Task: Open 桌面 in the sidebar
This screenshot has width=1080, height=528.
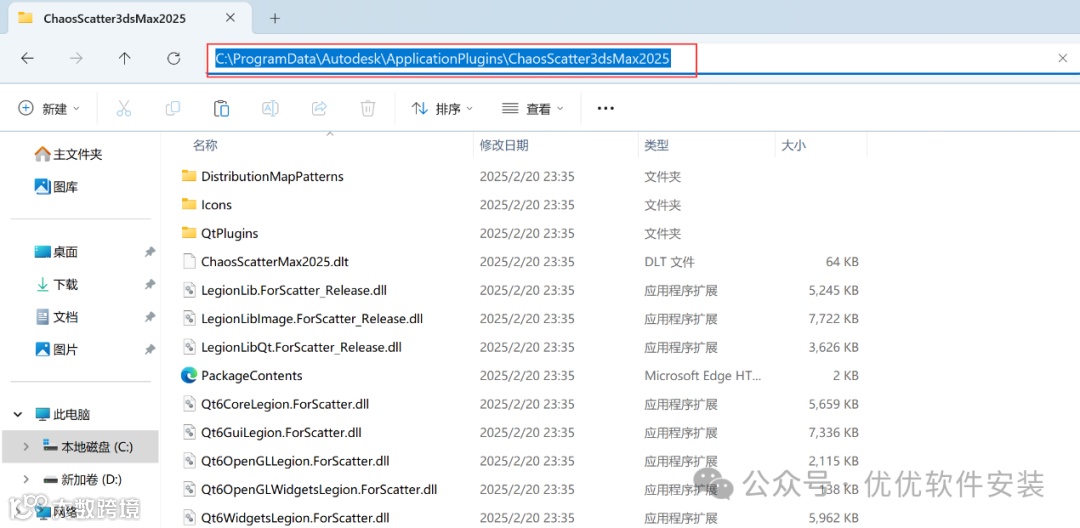Action: pos(56,252)
